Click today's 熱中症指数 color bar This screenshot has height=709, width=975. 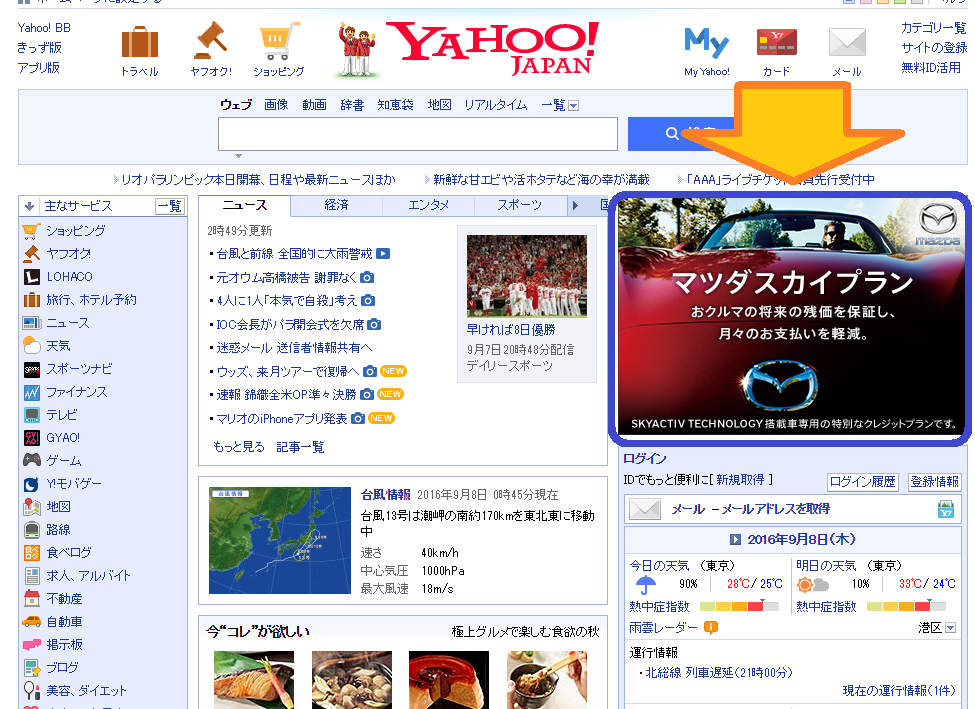[x=740, y=606]
